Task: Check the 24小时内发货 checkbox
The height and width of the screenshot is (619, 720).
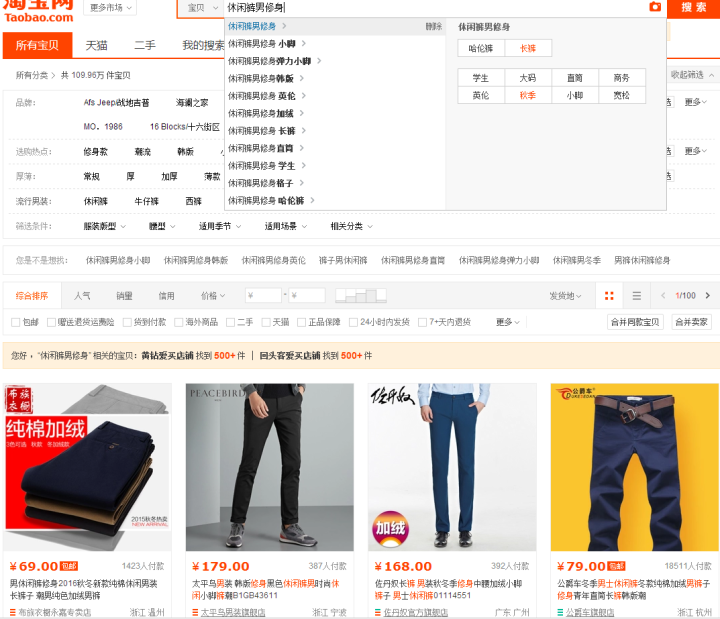Action: [x=353, y=322]
